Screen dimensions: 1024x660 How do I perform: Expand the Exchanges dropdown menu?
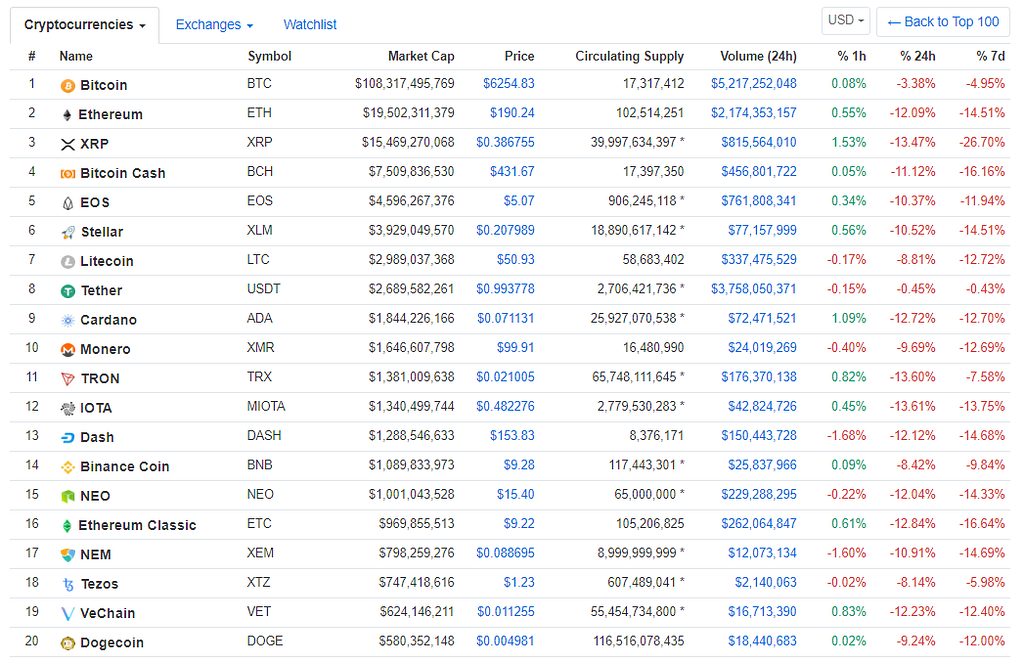(214, 25)
